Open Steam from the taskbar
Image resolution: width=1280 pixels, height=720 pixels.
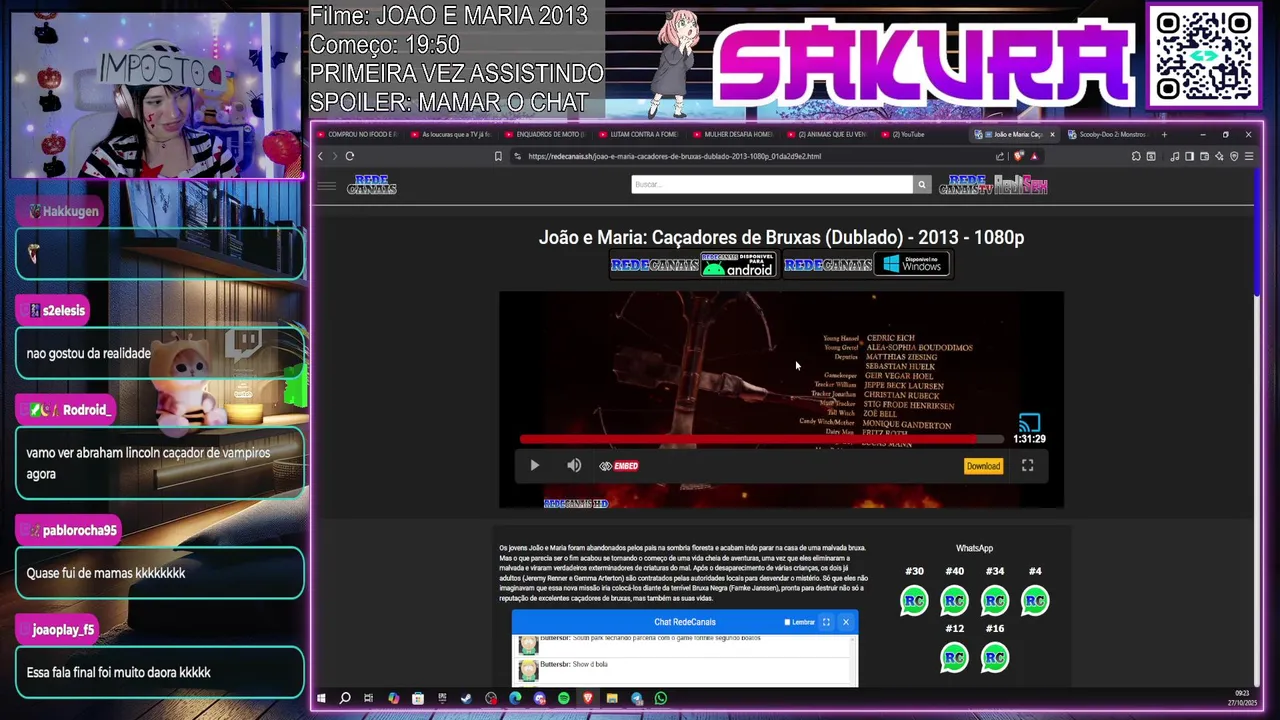click(x=466, y=698)
